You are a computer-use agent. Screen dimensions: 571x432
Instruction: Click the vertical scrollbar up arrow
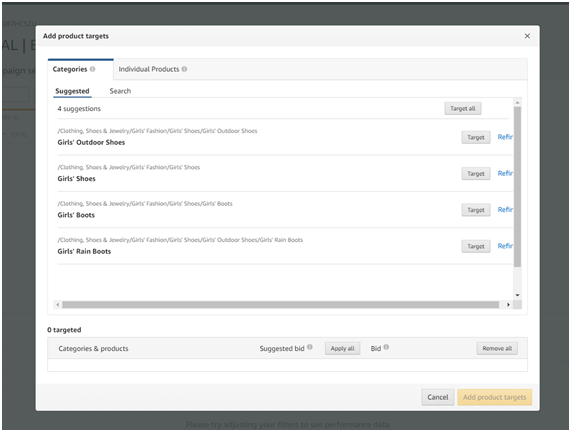[517, 103]
